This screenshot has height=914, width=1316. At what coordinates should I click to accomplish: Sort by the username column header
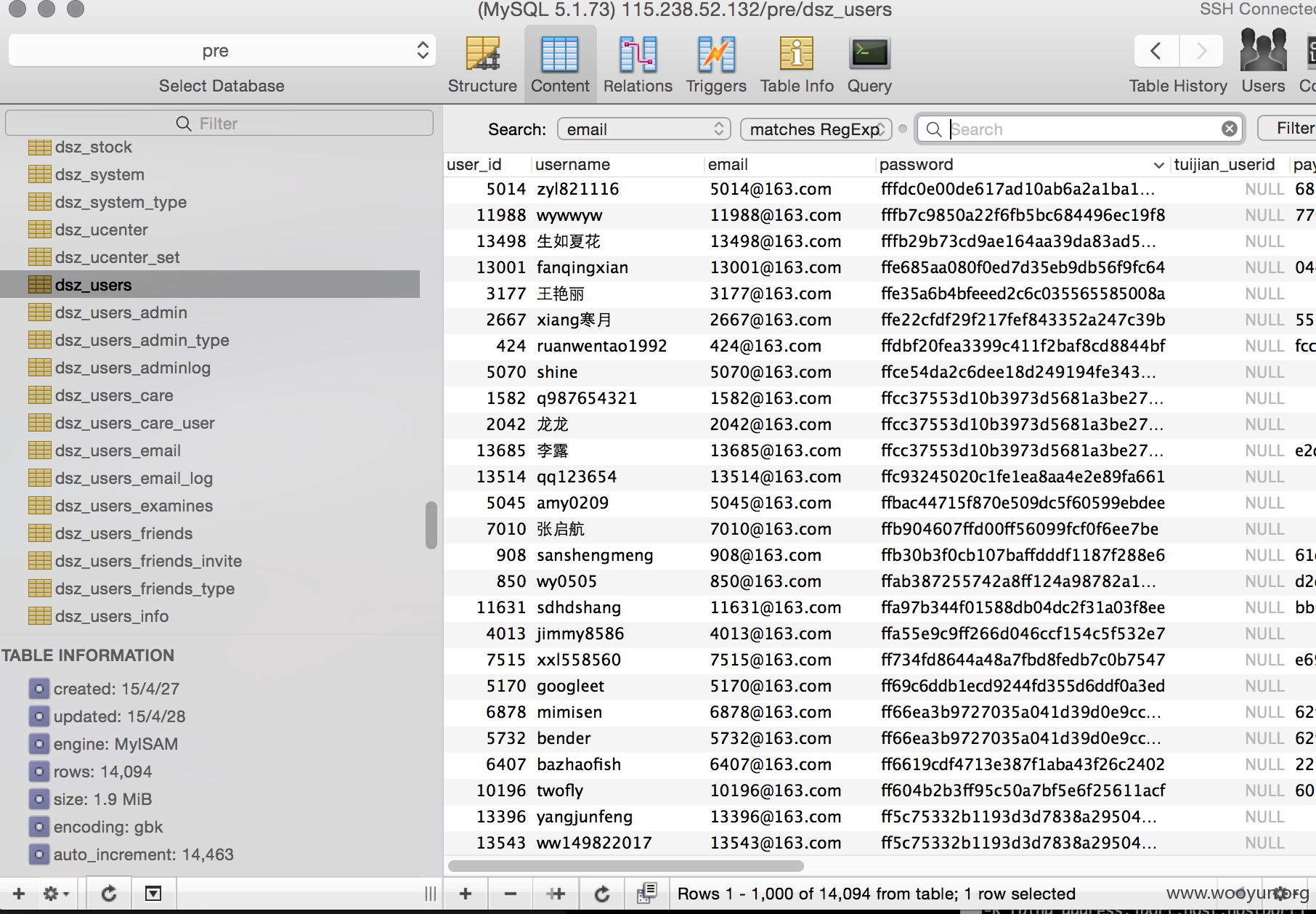[x=617, y=165]
